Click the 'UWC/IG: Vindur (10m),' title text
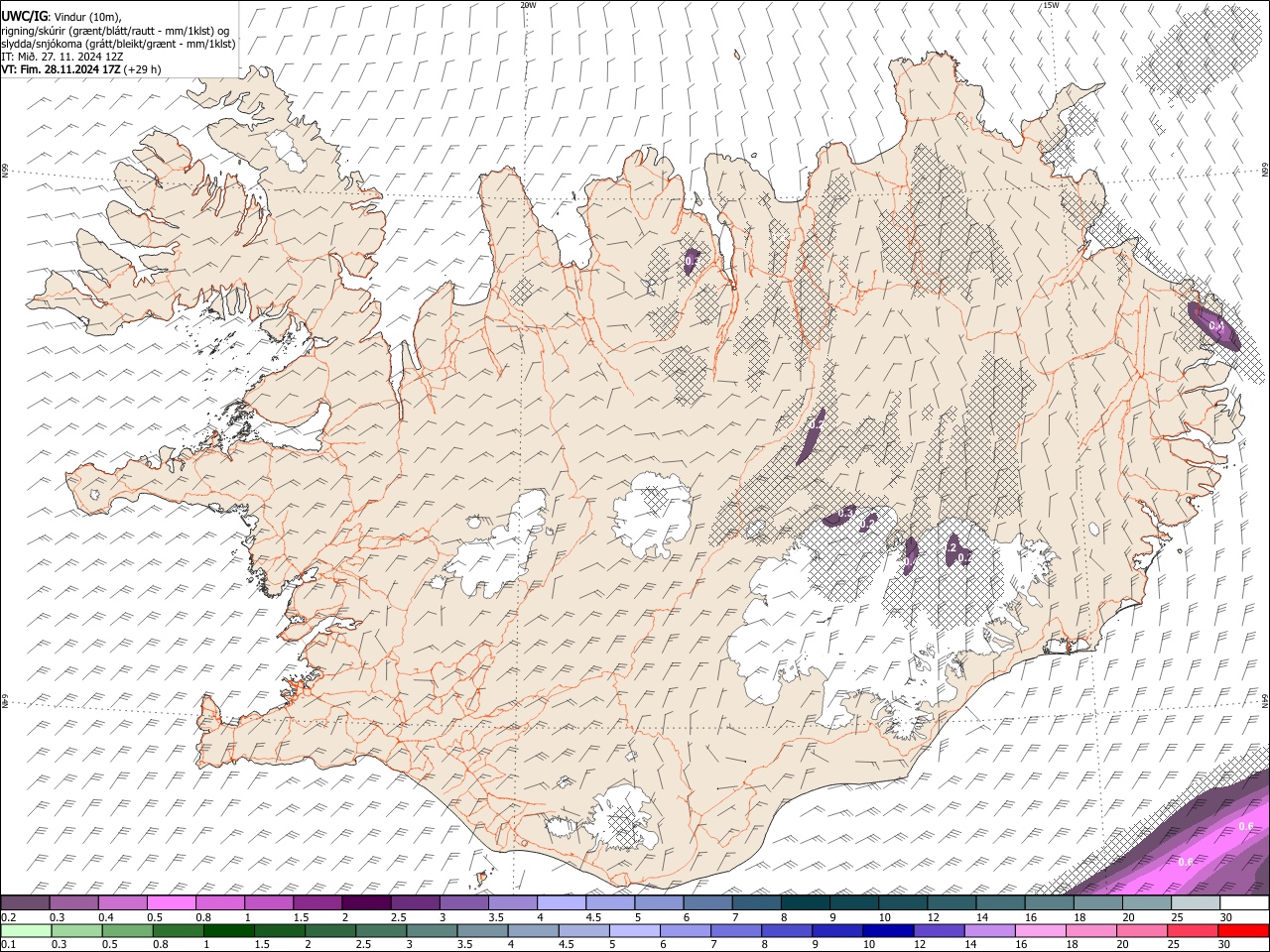Screen dimensions: 1270x952 pyautogui.click(x=62, y=17)
